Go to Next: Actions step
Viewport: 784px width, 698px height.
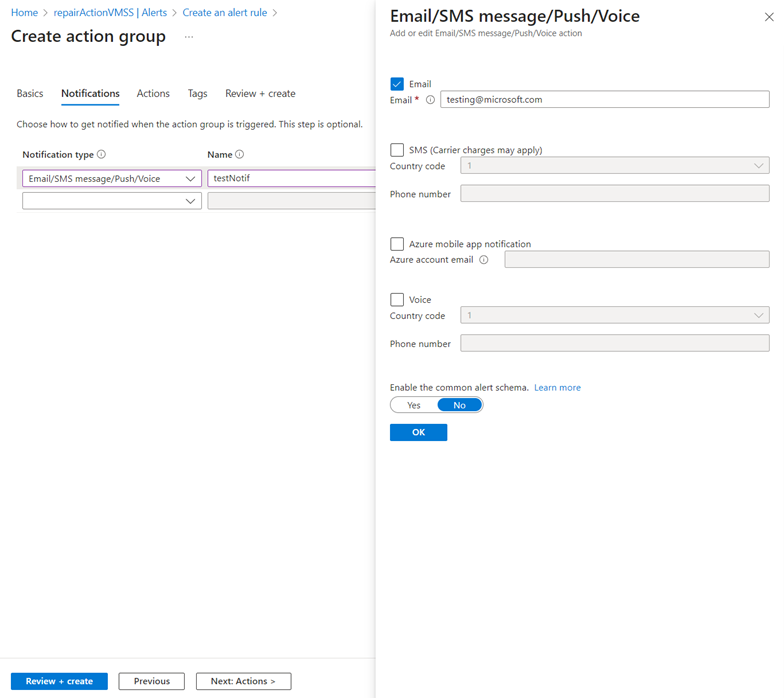243,681
